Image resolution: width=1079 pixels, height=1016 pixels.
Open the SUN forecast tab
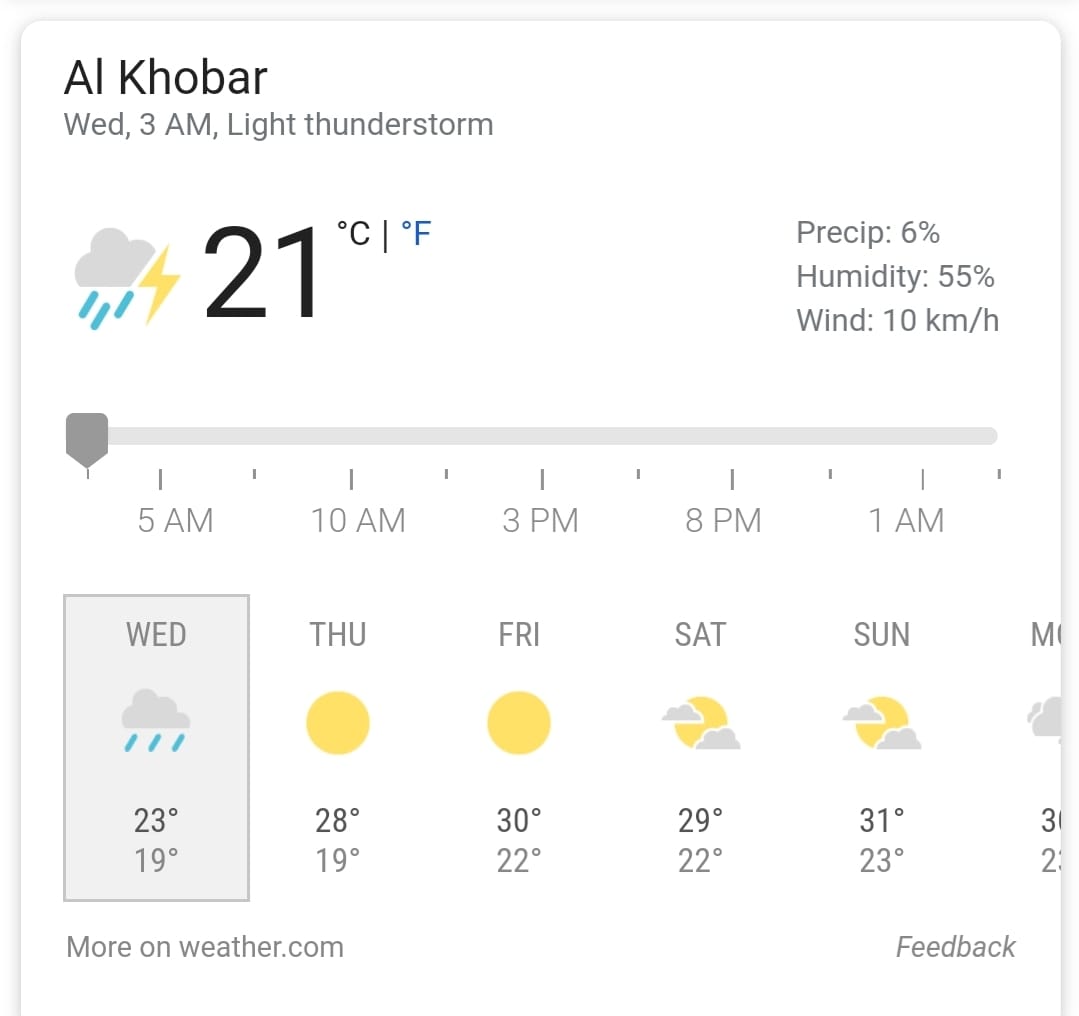tap(882, 748)
